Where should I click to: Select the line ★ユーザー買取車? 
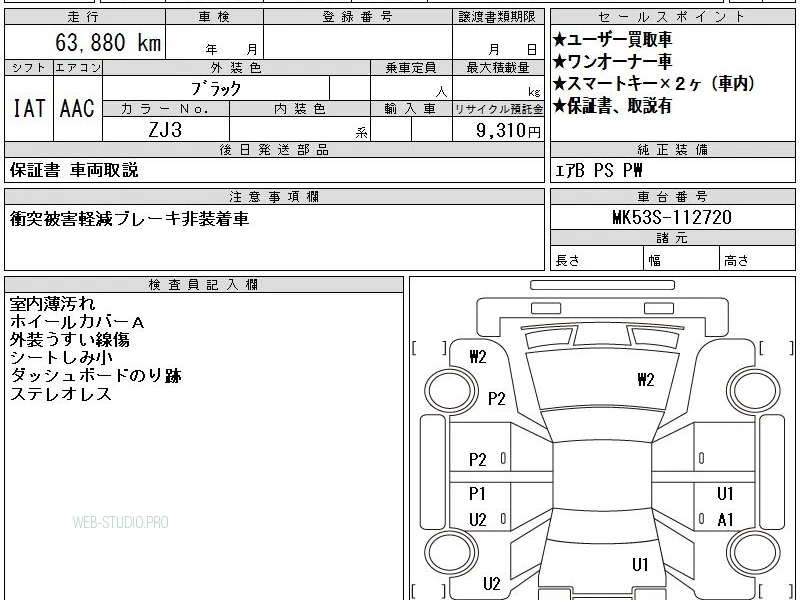click(612, 39)
